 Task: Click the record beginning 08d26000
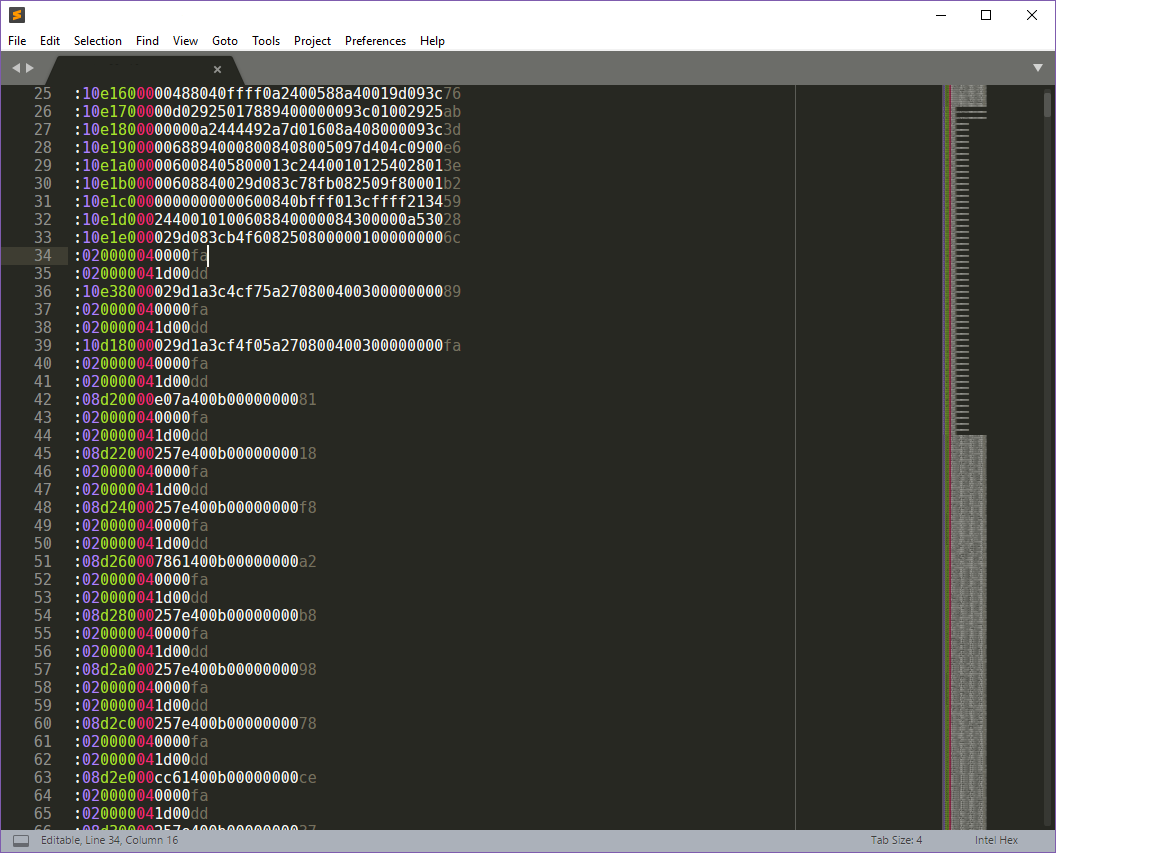(195, 561)
